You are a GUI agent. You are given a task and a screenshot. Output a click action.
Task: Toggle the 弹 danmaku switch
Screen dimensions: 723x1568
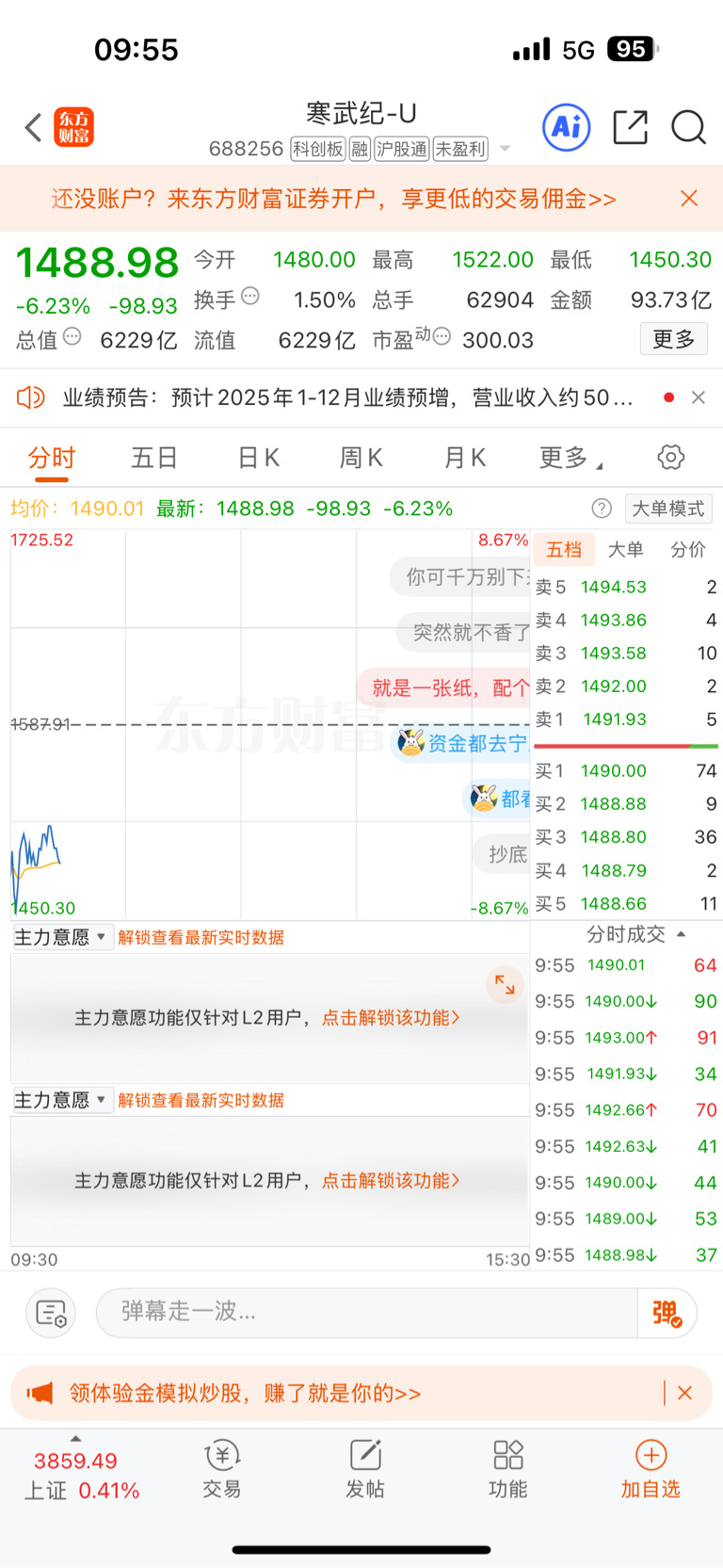coord(667,1312)
